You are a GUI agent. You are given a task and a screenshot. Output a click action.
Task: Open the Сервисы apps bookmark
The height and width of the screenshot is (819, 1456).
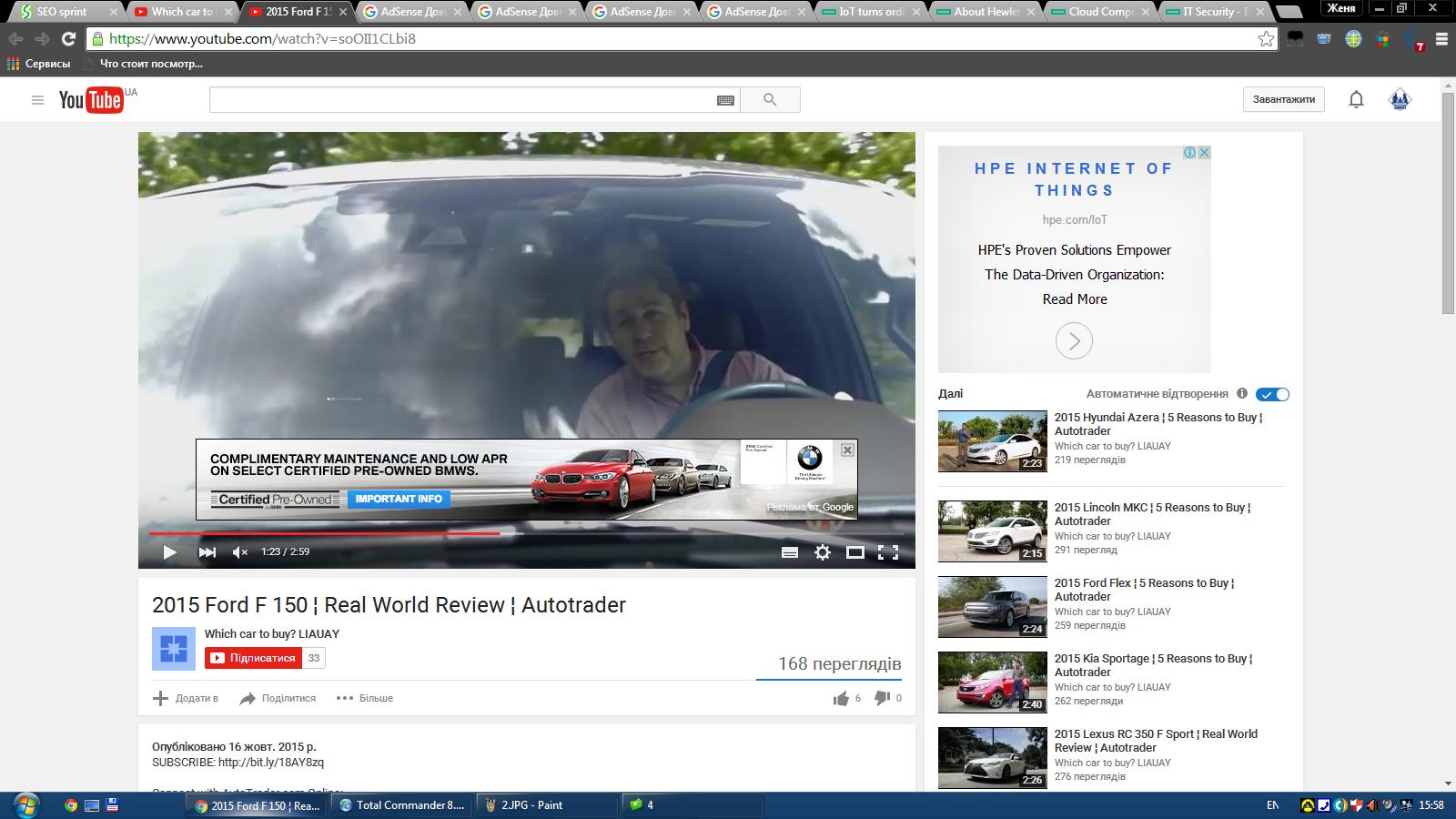pyautogui.click(x=38, y=64)
